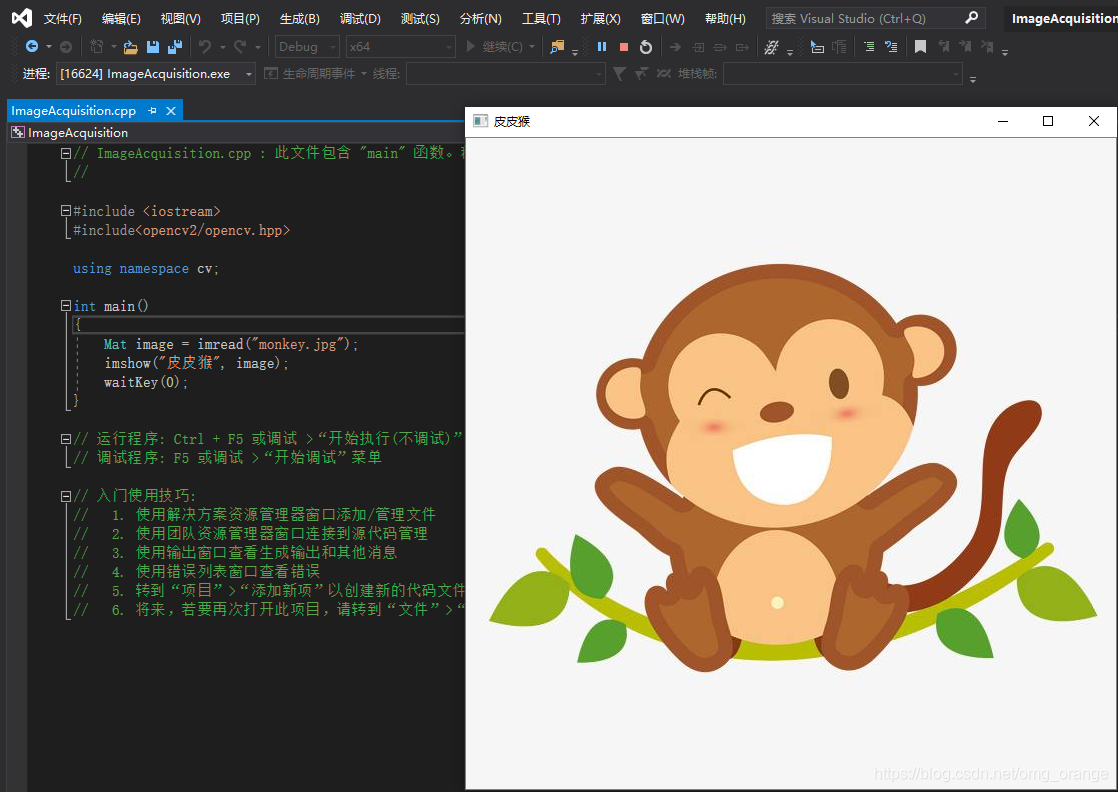Click the Navigate Forward arrow icon
This screenshot has height=792, width=1118.
(66, 46)
